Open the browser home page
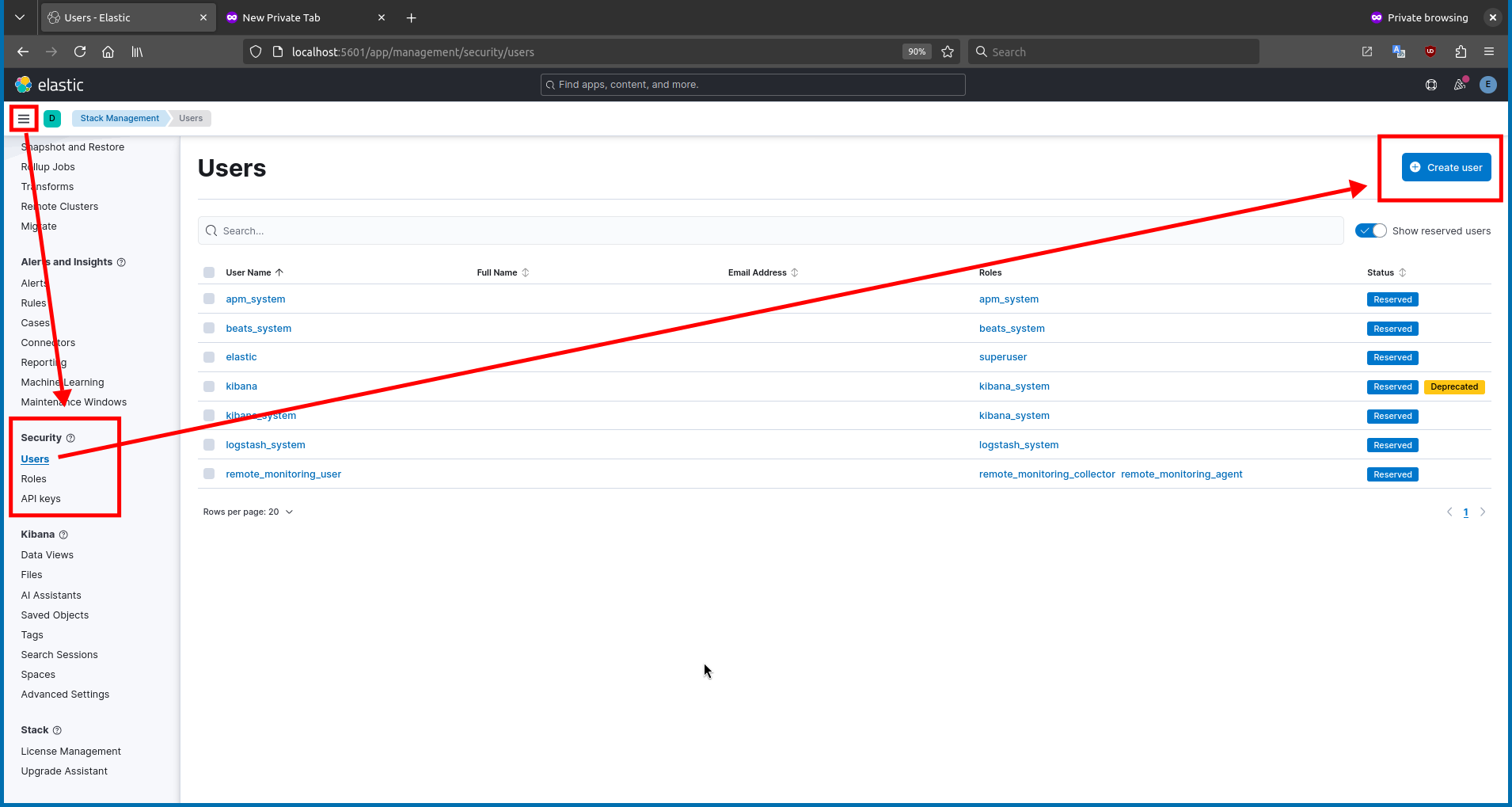 click(108, 51)
